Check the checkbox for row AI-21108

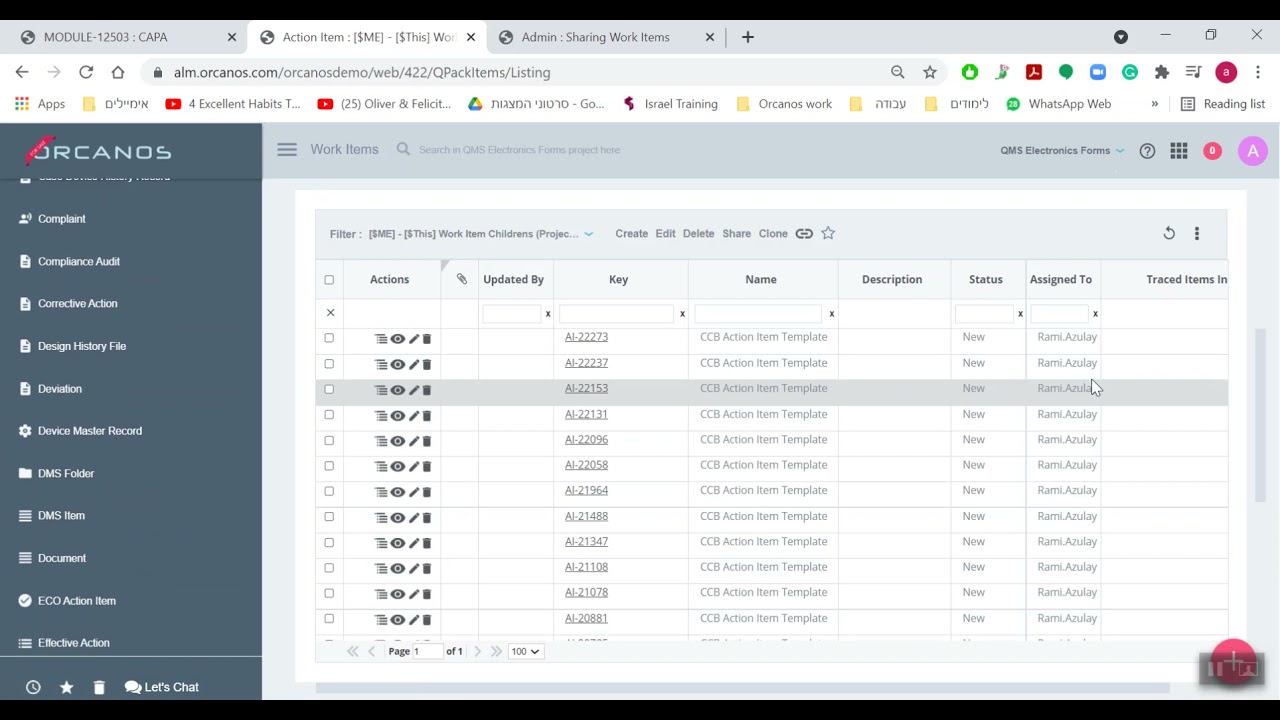coord(329,568)
